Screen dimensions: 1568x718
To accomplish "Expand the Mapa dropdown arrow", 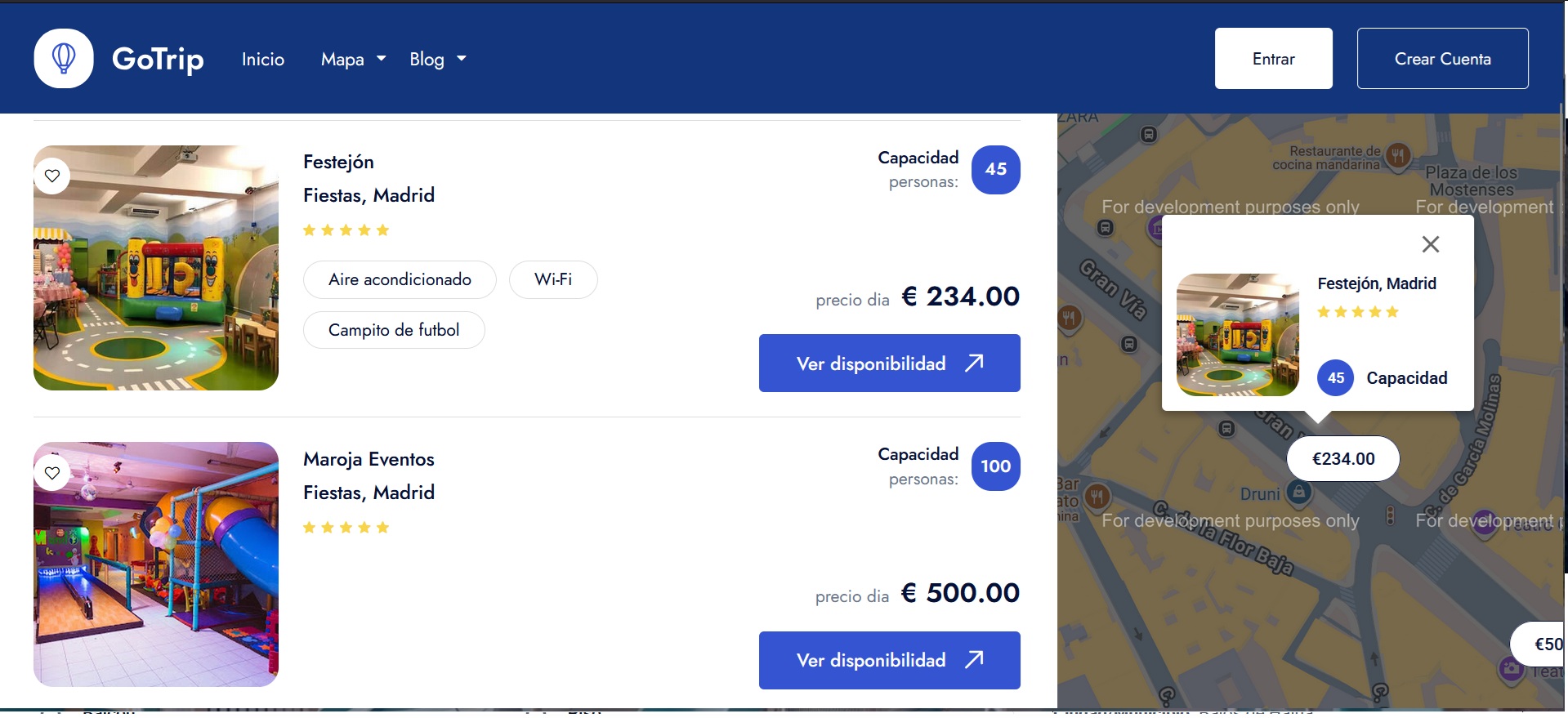I will (x=381, y=59).
